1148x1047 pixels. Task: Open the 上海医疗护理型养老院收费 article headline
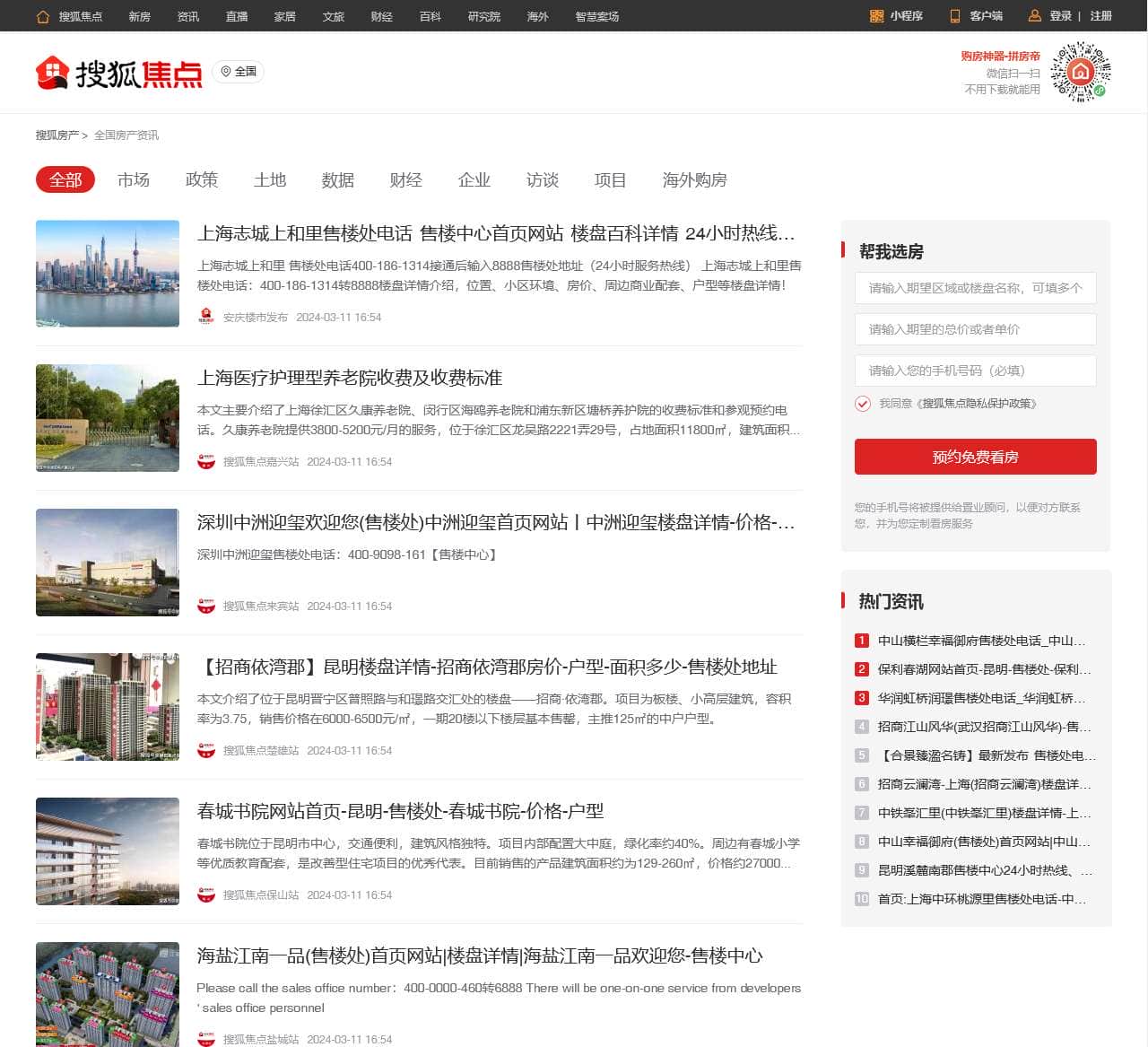click(351, 379)
